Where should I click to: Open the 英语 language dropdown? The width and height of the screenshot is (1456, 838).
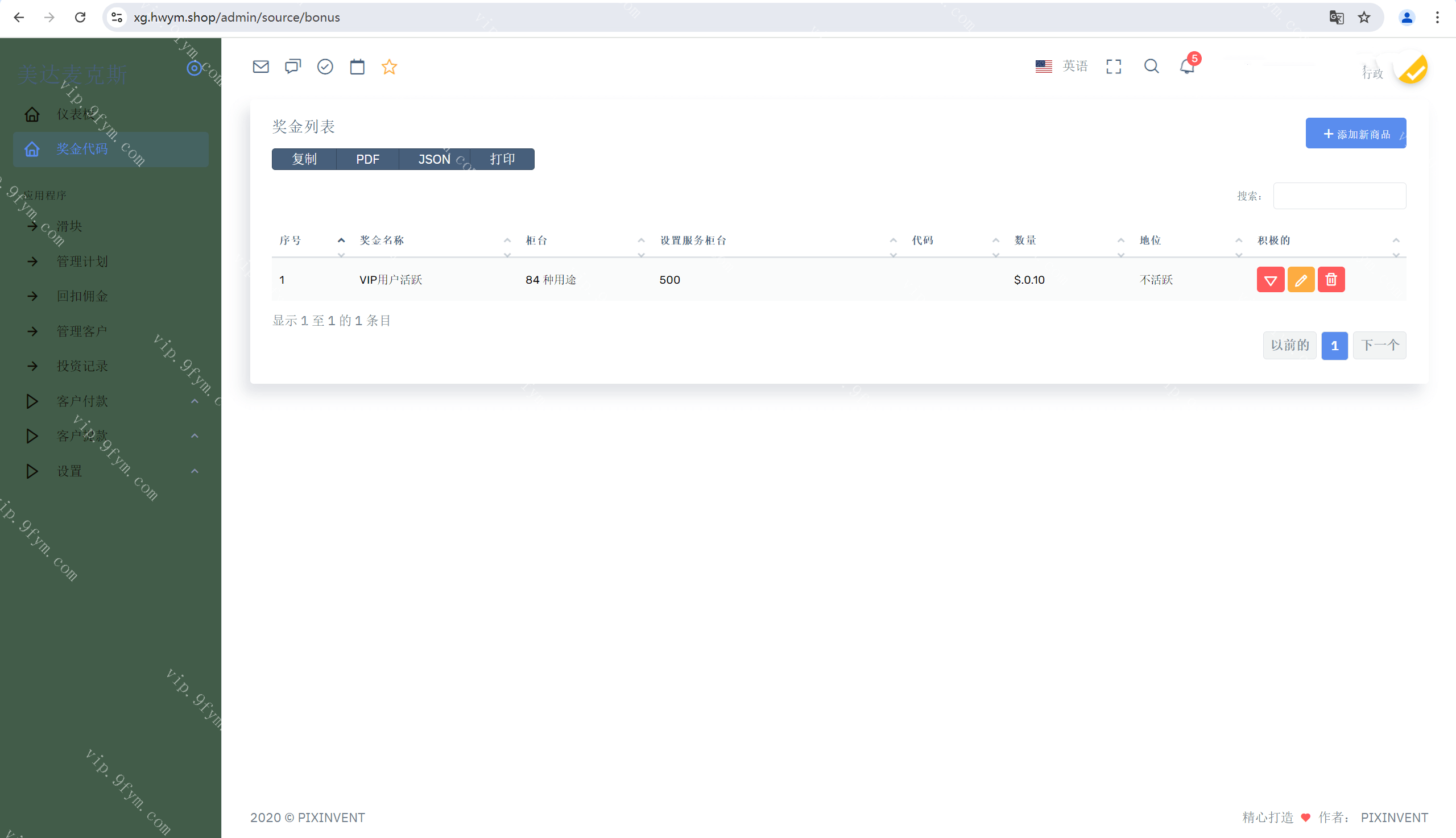[1062, 66]
